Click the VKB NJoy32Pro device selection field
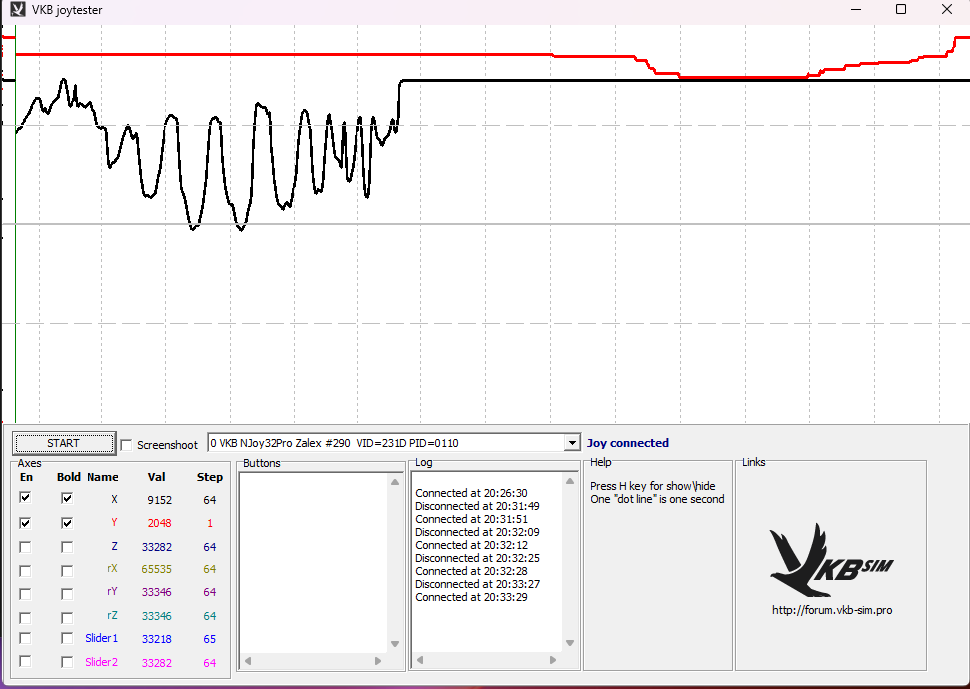970x689 pixels. [x=385, y=443]
